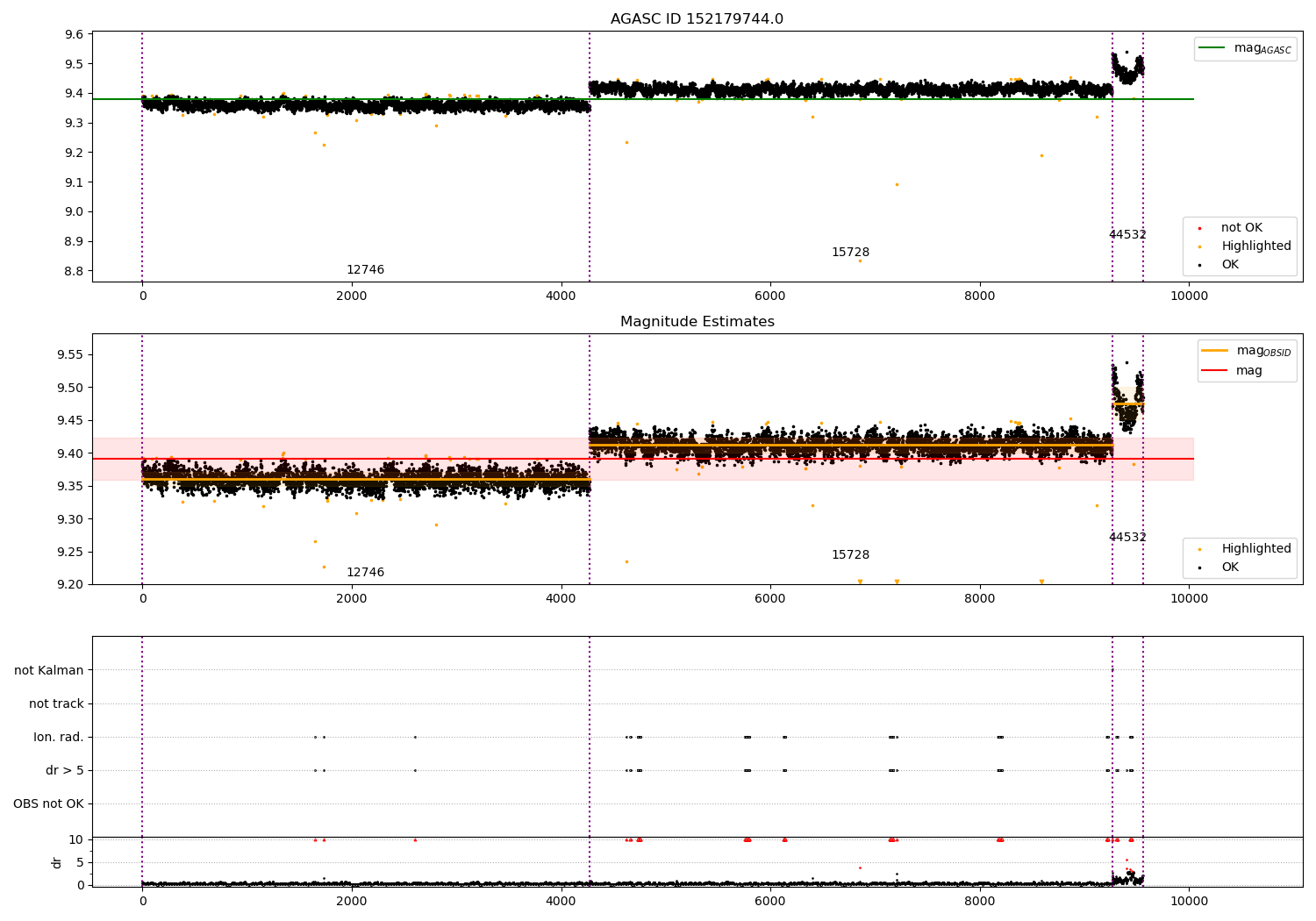Click the '2000' x-tick under the bottom panel
1316x921 pixels.
point(352,902)
